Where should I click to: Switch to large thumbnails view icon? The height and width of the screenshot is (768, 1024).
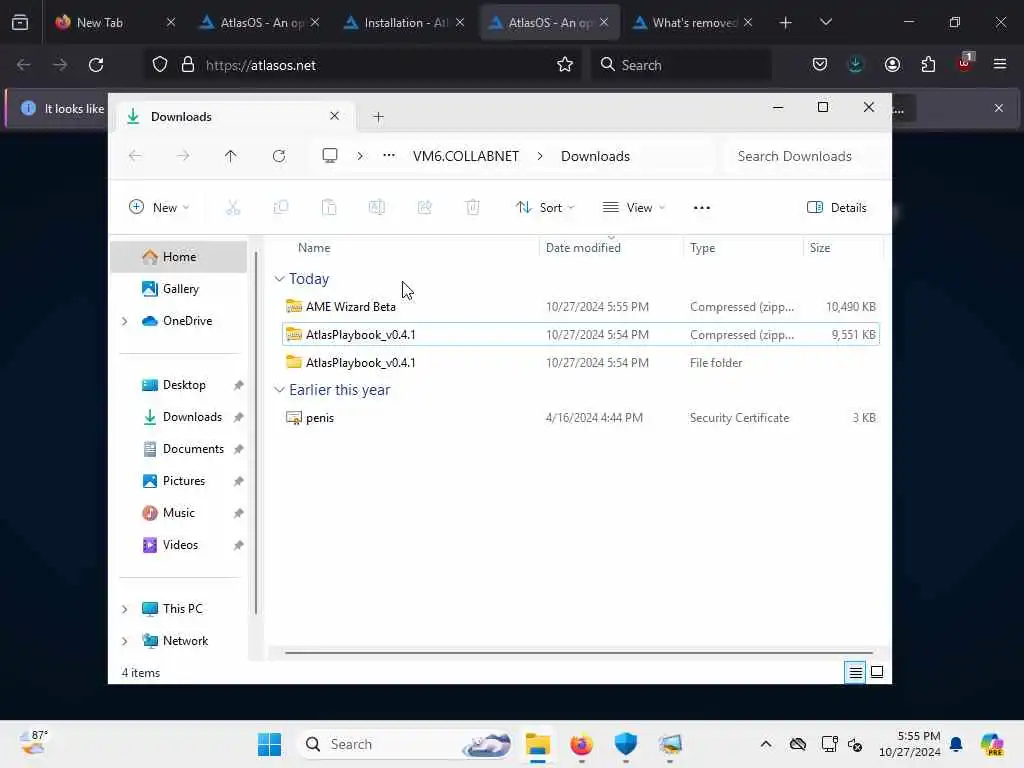(877, 672)
